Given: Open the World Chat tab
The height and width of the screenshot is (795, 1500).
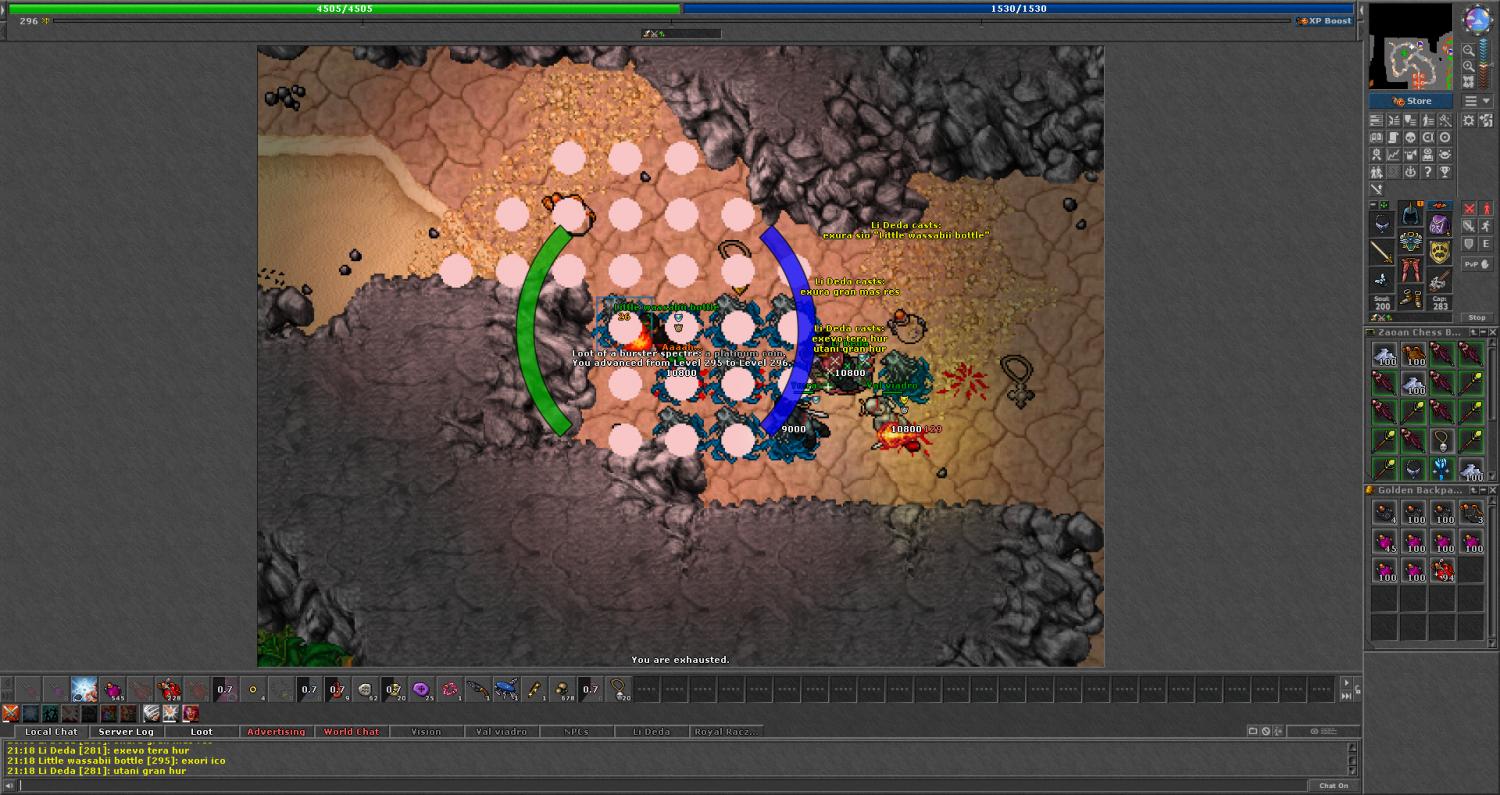Looking at the screenshot, I should 351,732.
